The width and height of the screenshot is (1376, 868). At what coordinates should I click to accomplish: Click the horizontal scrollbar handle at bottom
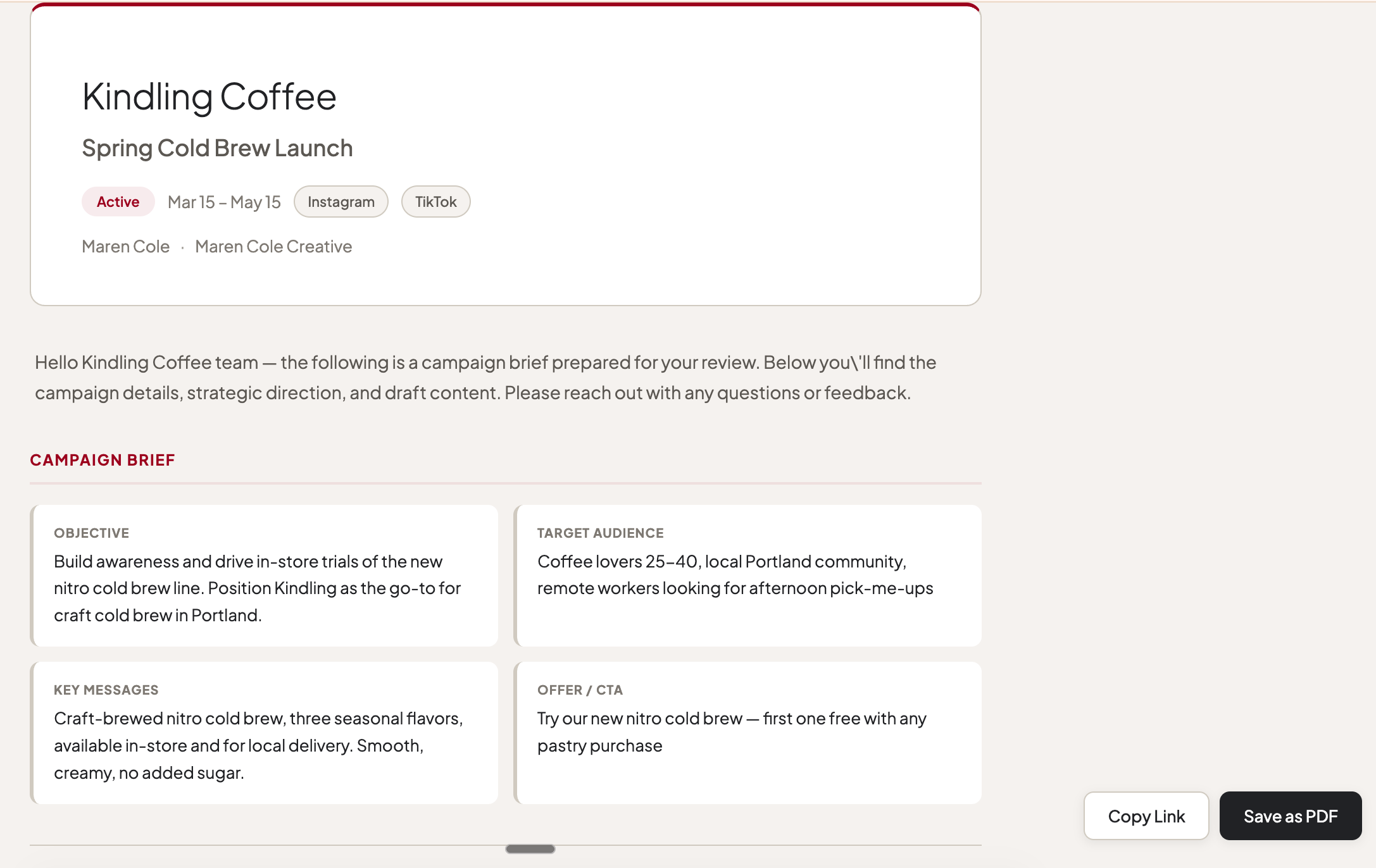[530, 849]
